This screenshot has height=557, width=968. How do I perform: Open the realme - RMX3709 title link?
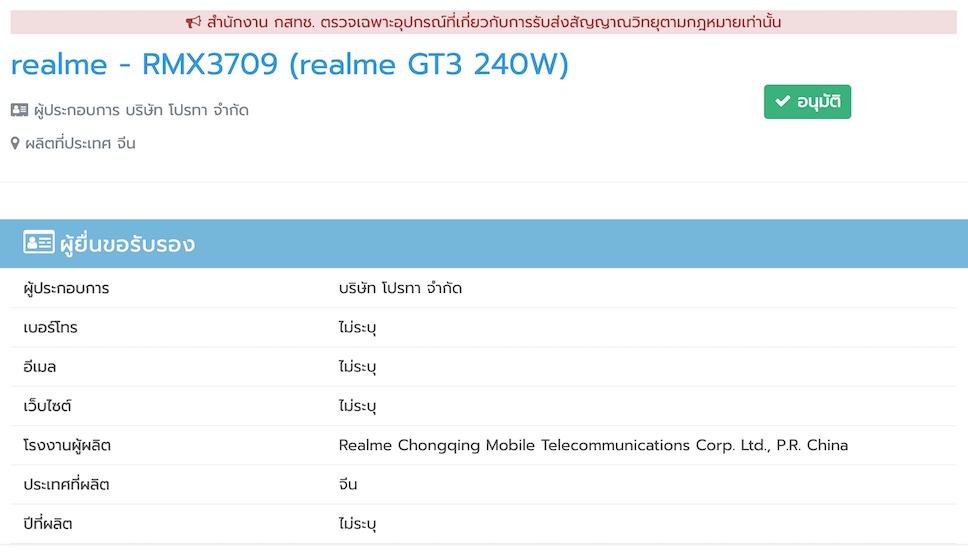pos(289,65)
